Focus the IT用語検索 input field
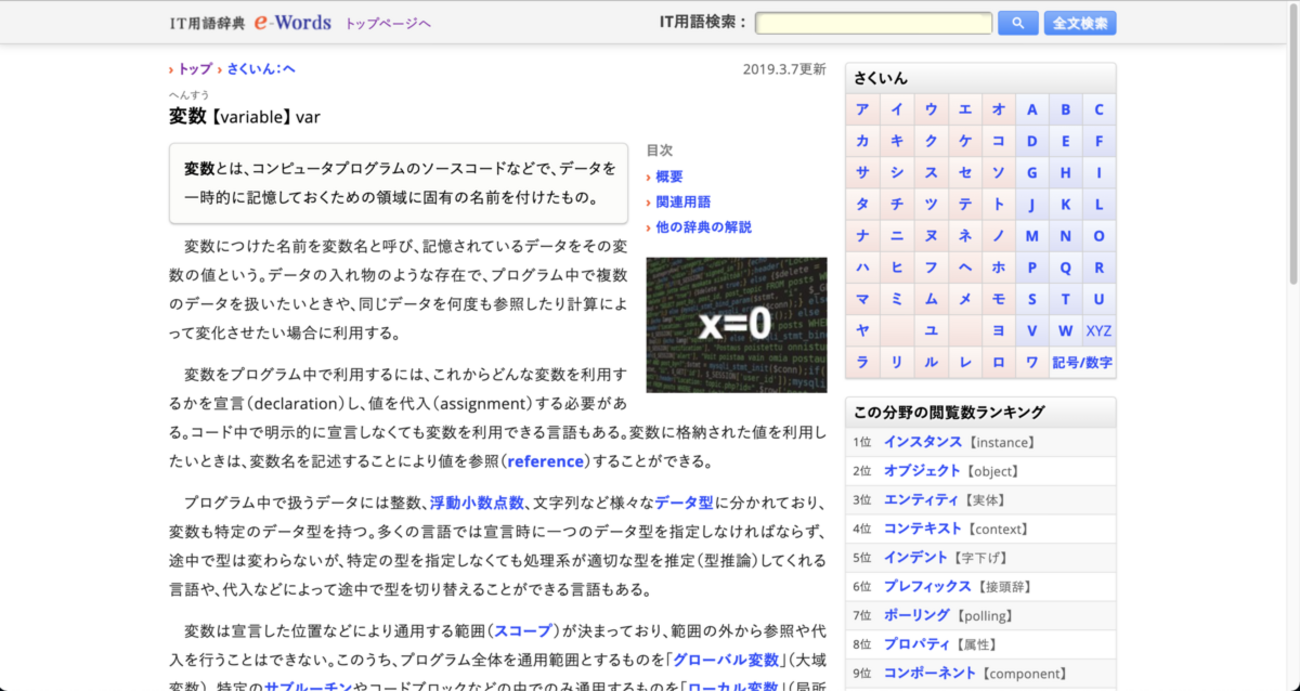Image resolution: width=1300 pixels, height=691 pixels. [x=873, y=23]
